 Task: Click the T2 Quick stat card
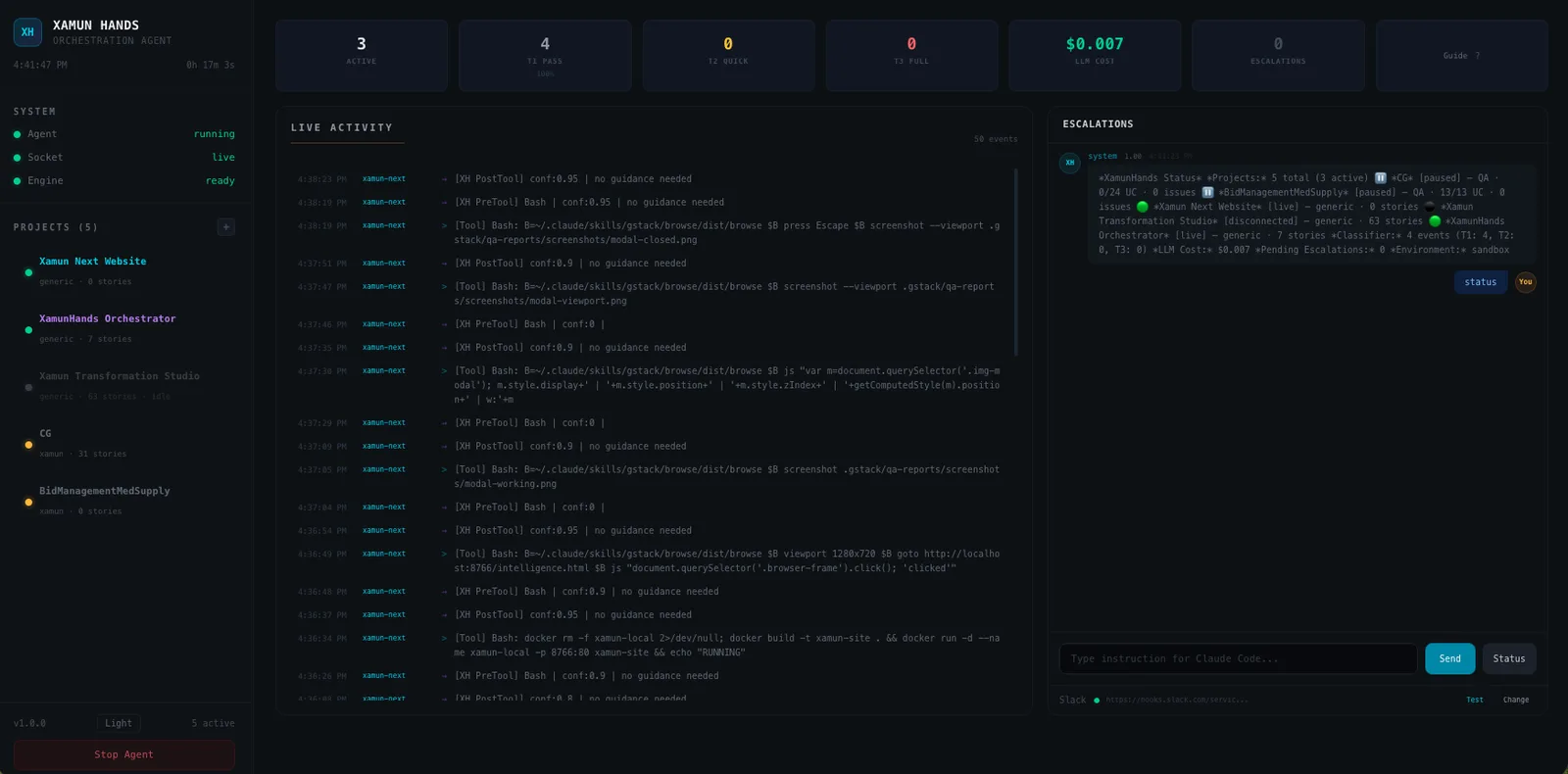point(728,56)
